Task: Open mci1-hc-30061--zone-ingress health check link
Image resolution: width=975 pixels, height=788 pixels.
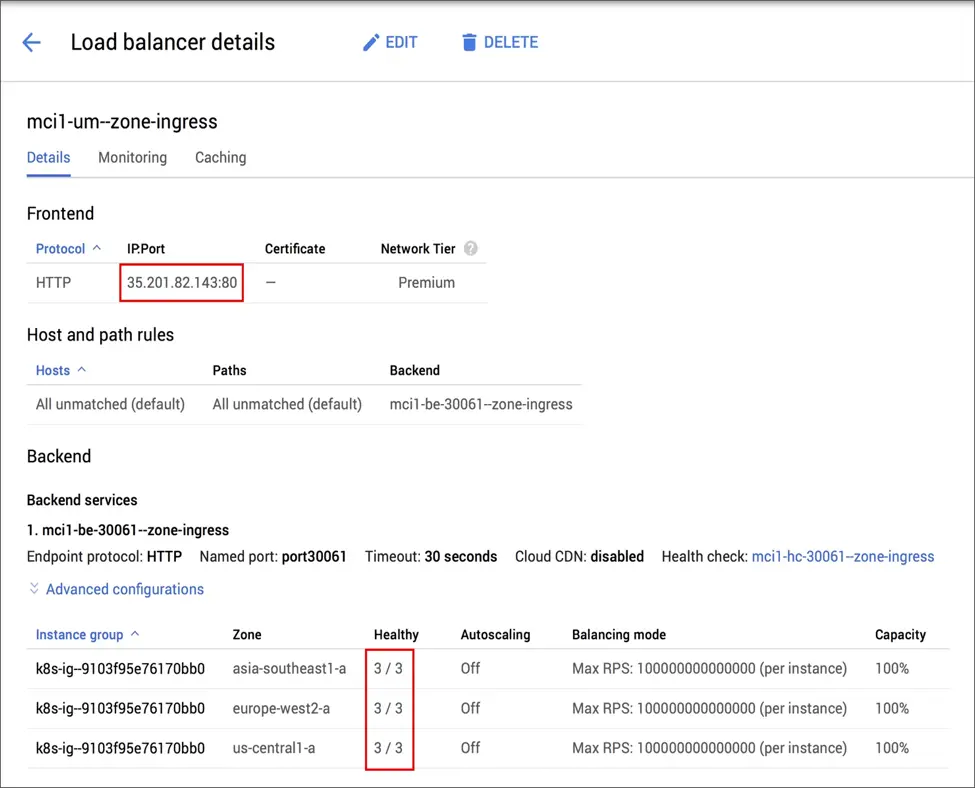Action: 843,557
